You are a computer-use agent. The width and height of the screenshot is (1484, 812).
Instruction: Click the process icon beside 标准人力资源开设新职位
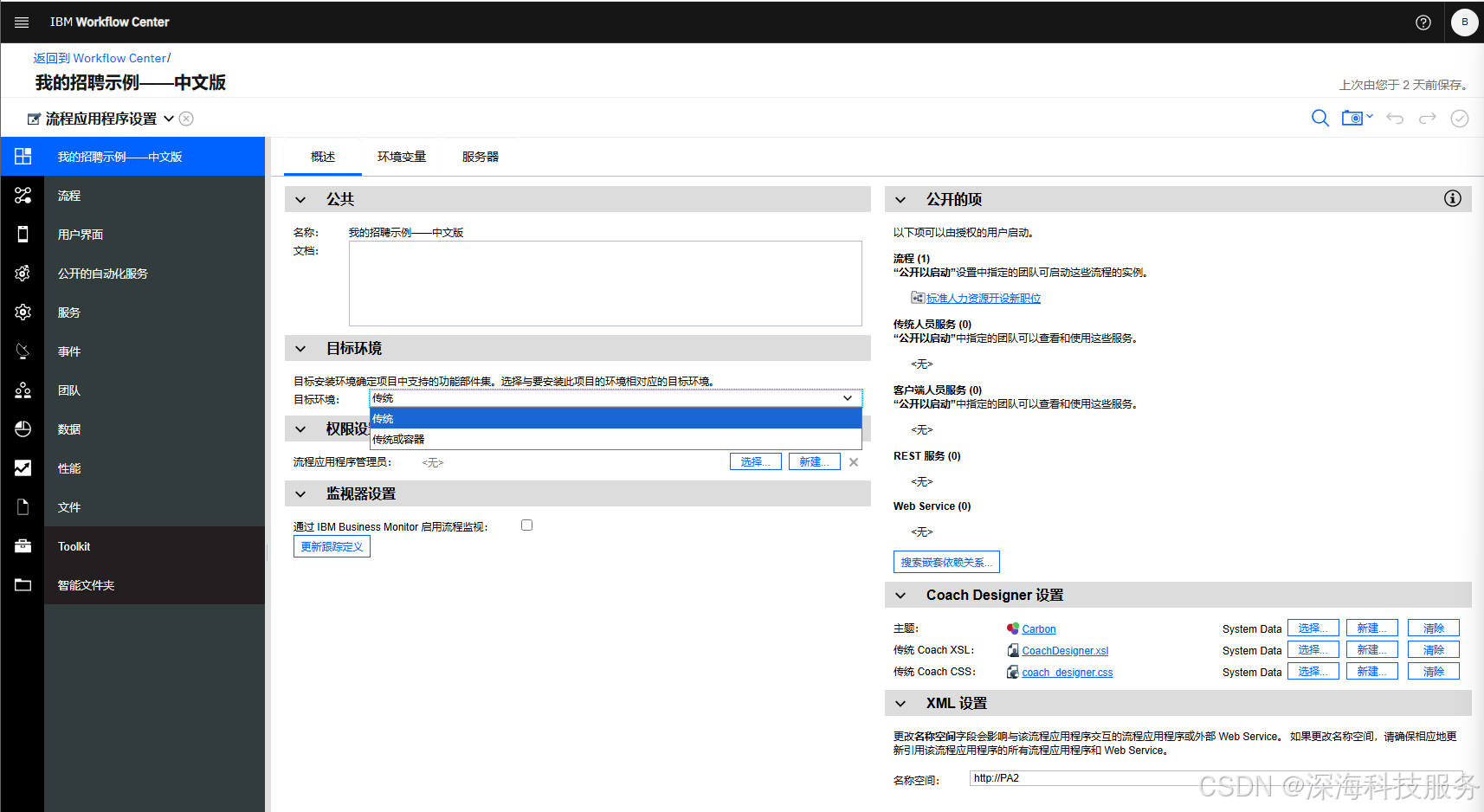918,298
